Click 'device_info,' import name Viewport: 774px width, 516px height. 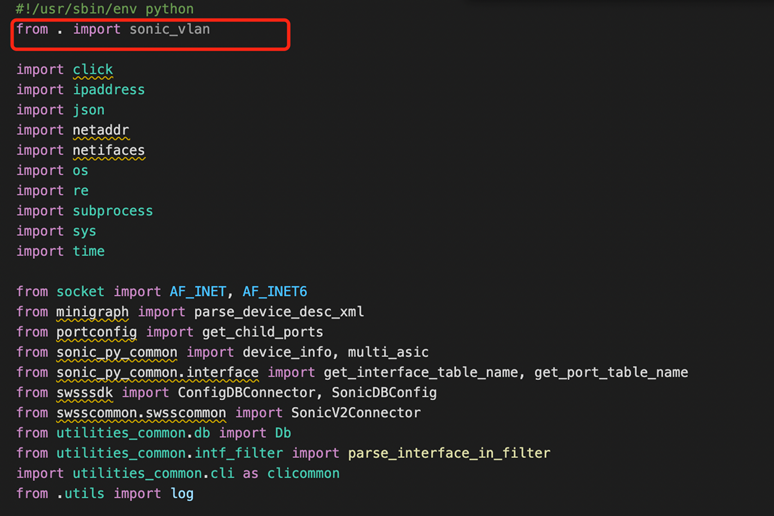[x=291, y=353]
